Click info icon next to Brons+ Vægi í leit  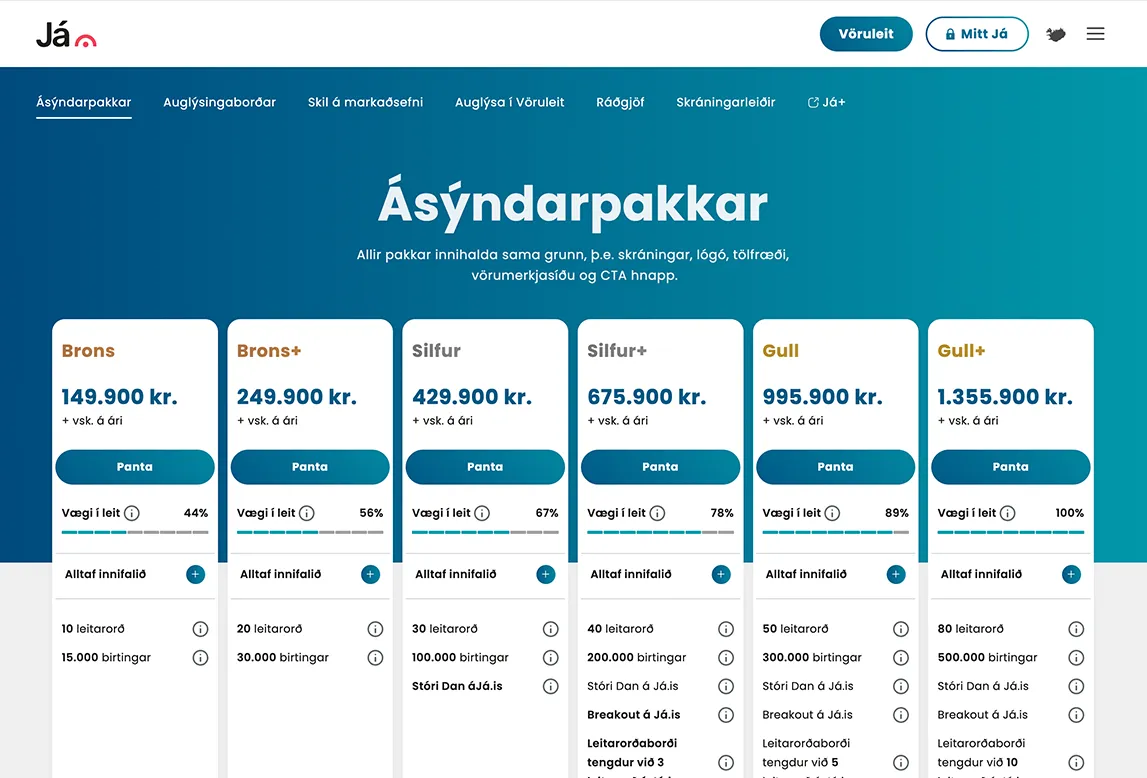pyautogui.click(x=307, y=513)
